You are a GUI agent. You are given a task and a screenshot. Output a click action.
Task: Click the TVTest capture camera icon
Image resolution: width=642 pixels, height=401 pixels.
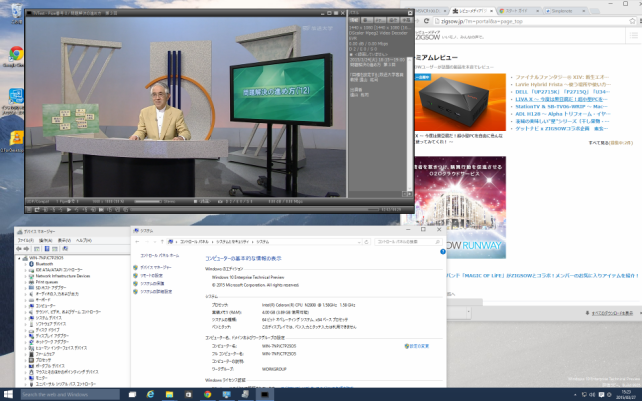[220, 202]
